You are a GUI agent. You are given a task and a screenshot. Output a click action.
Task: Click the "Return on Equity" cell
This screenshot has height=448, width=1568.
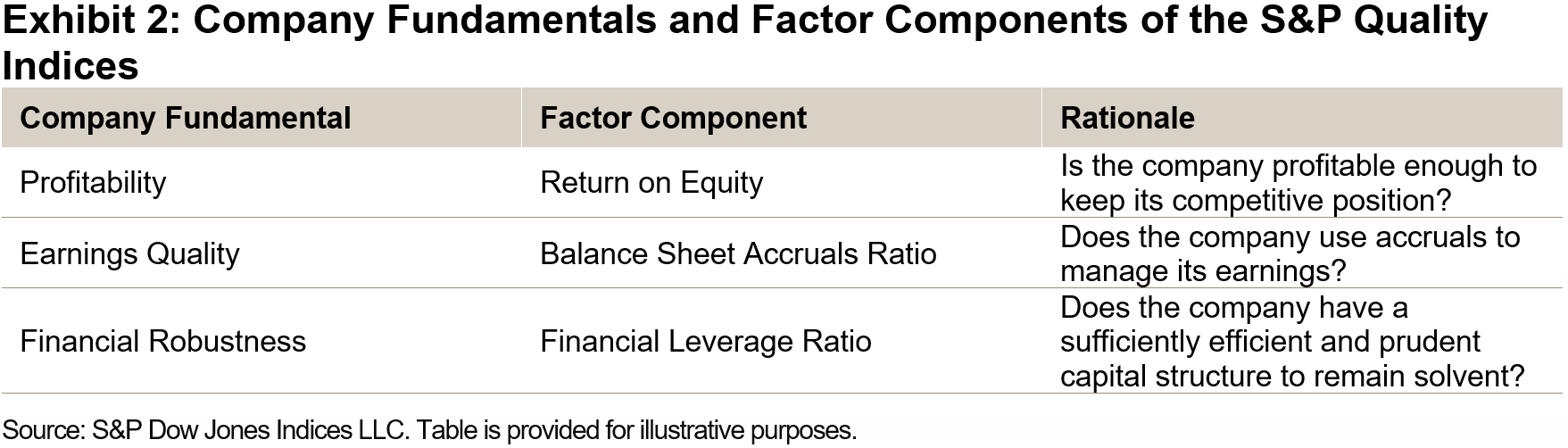[651, 182]
